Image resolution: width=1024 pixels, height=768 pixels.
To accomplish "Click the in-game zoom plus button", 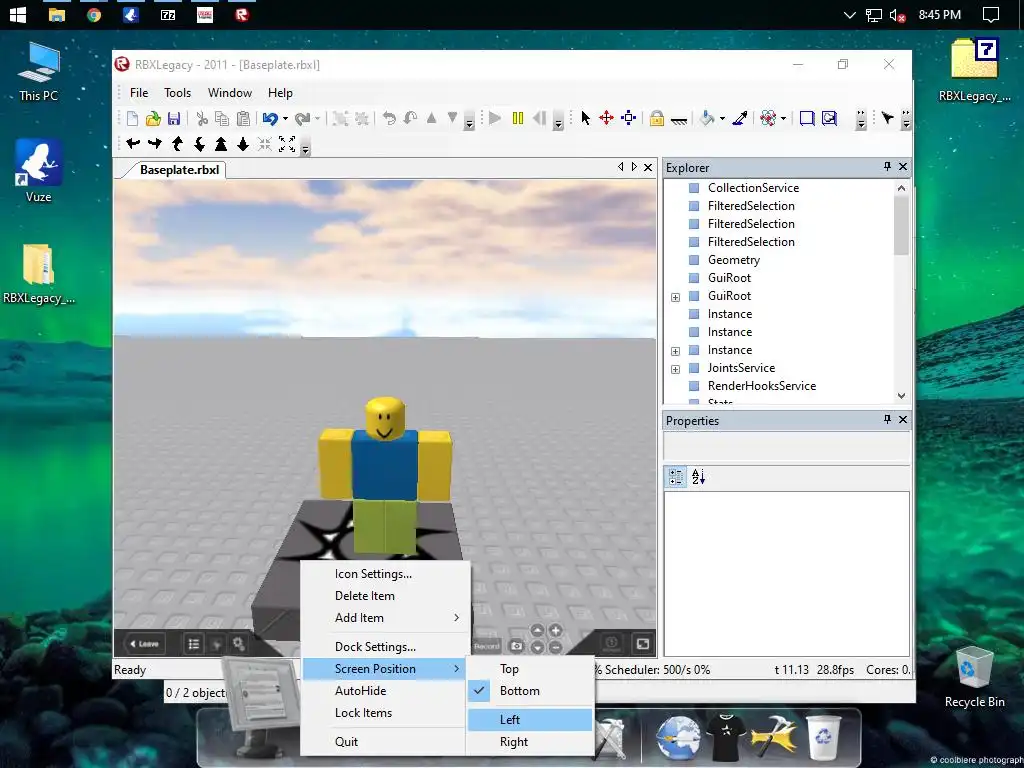I will point(555,630).
